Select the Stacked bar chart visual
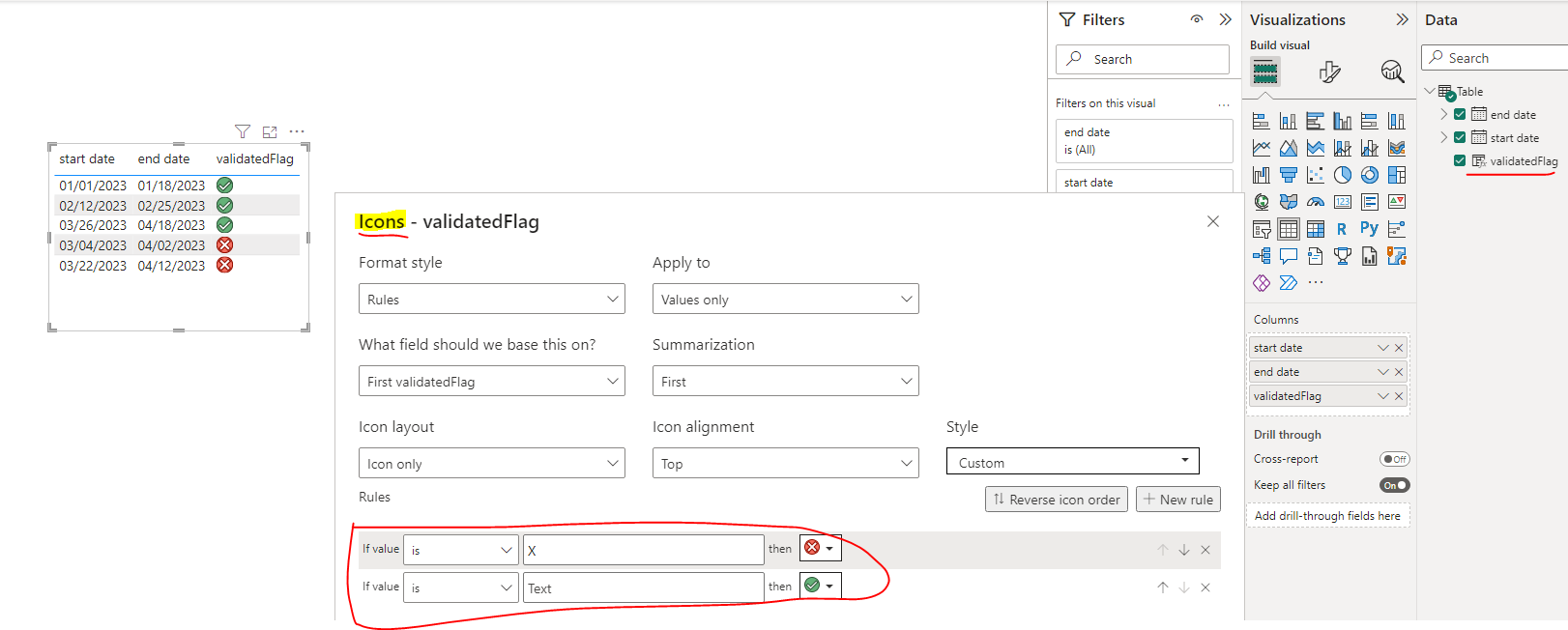Image resolution: width=1568 pixels, height=630 pixels. [x=1261, y=121]
